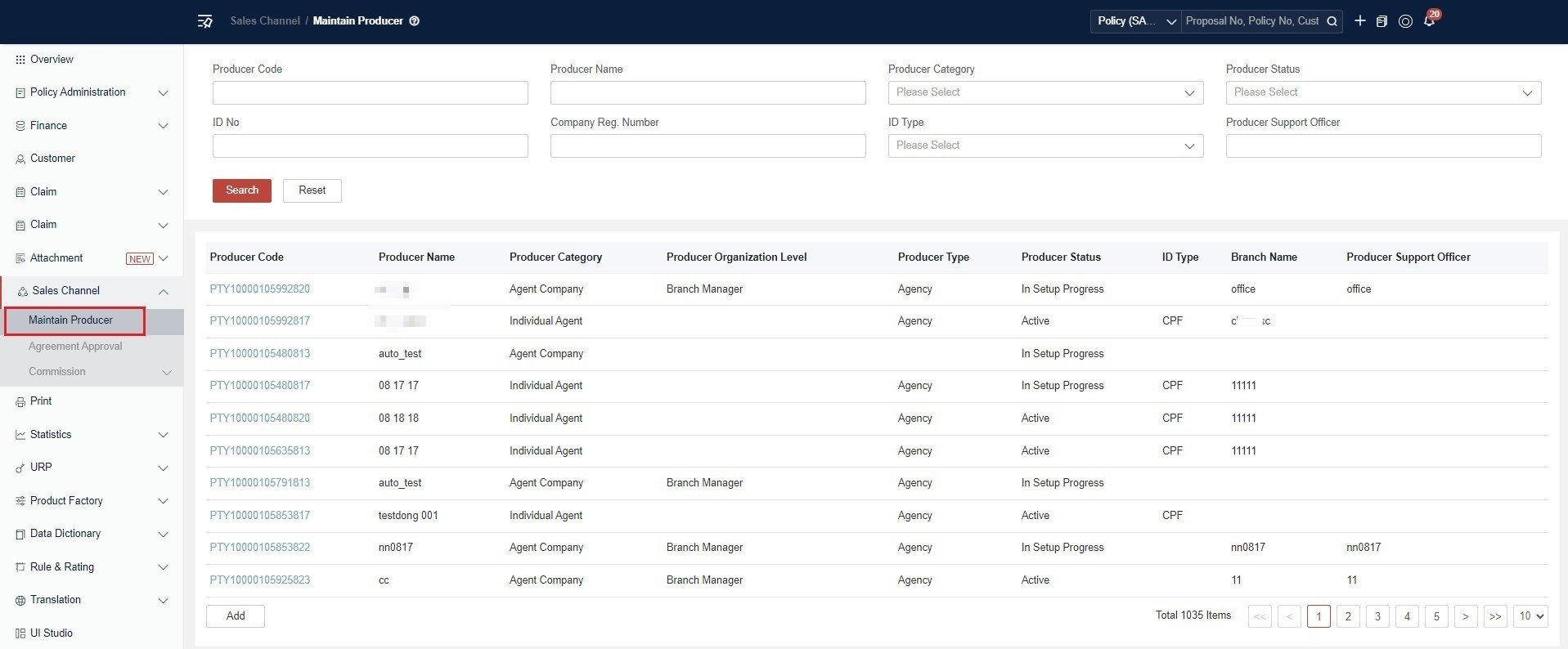Open the notification bell with badge

1430,20
